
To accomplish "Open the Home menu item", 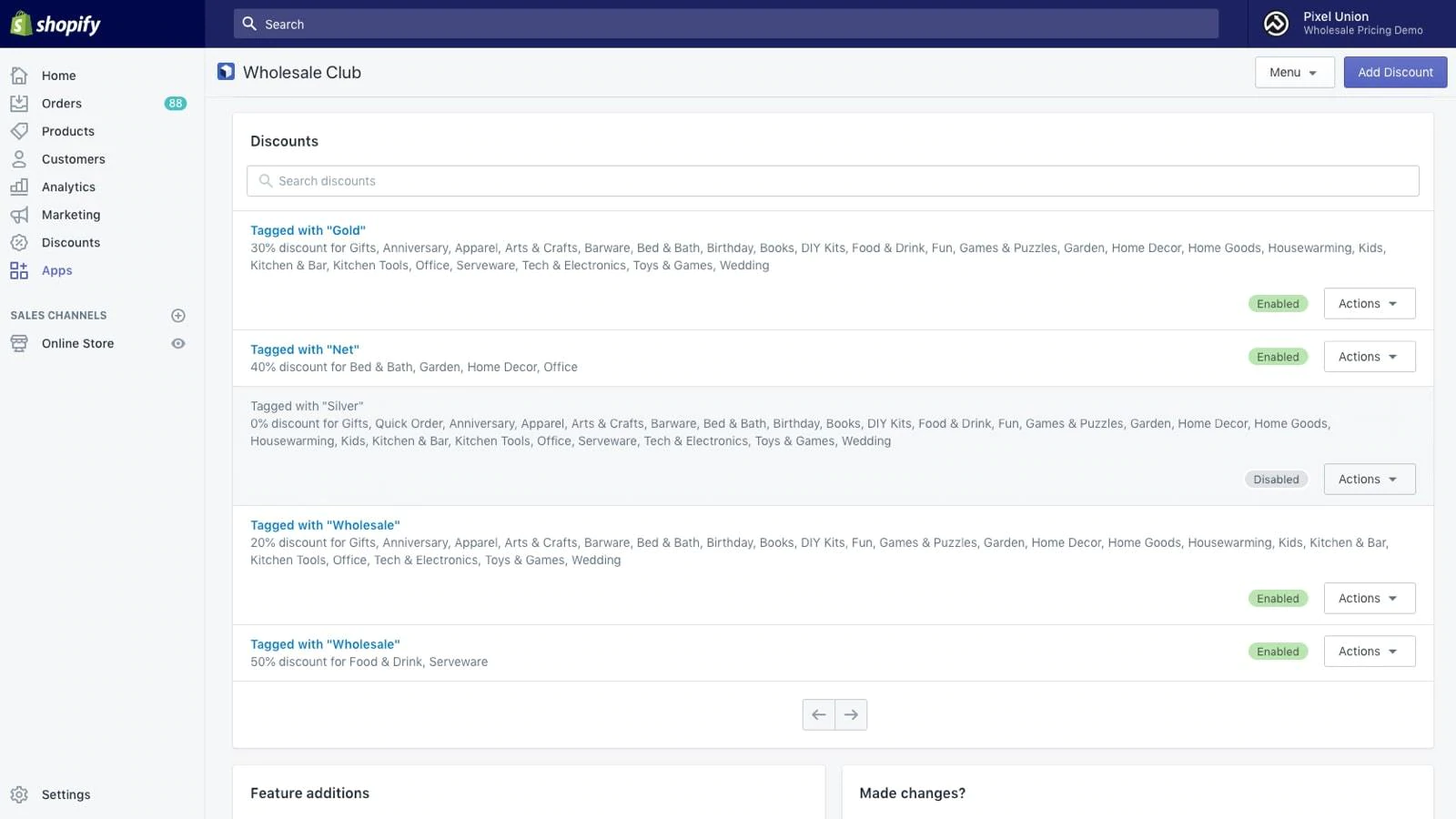I will pyautogui.click(x=58, y=76).
